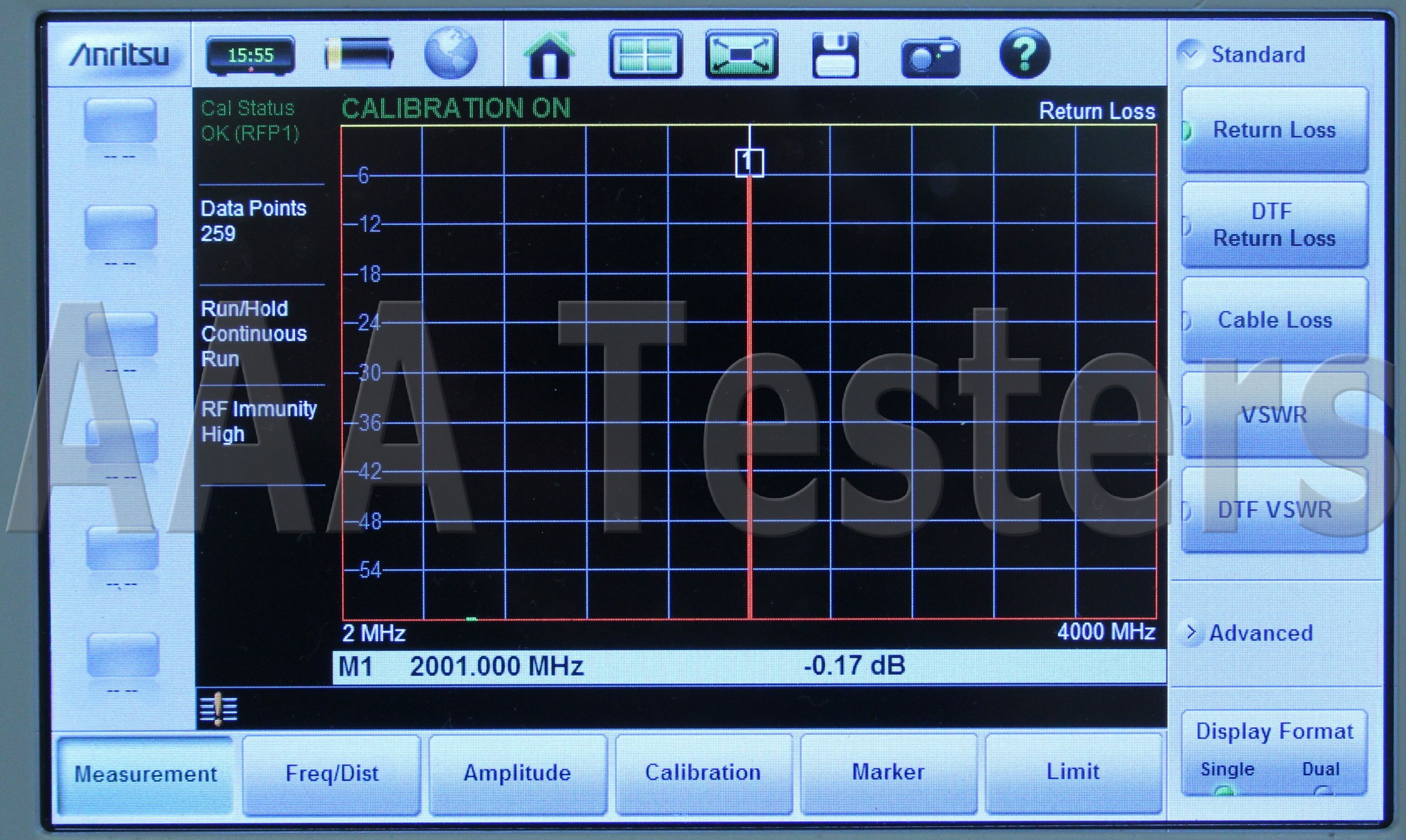Tap the Home icon
This screenshot has height=840, width=1406.
click(x=548, y=56)
